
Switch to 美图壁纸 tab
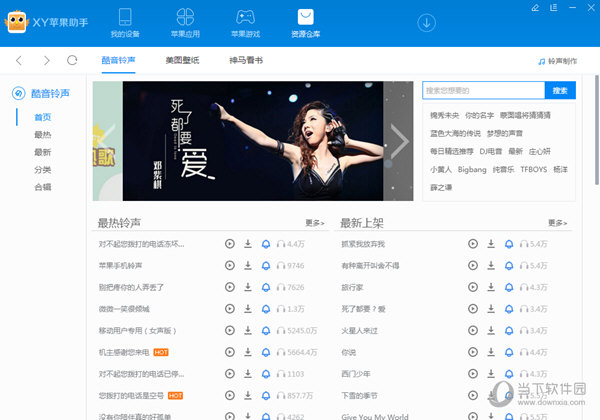pos(182,60)
